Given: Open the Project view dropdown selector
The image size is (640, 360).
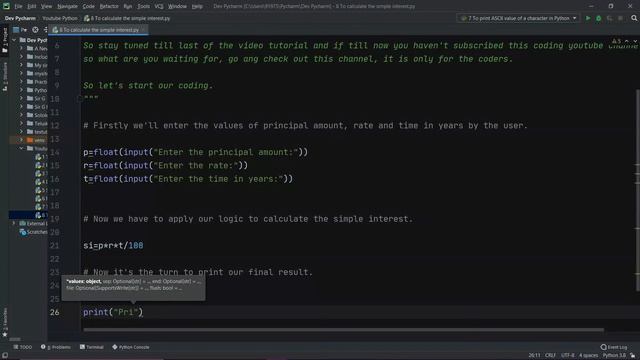Looking at the screenshot, I should click(x=20, y=30).
